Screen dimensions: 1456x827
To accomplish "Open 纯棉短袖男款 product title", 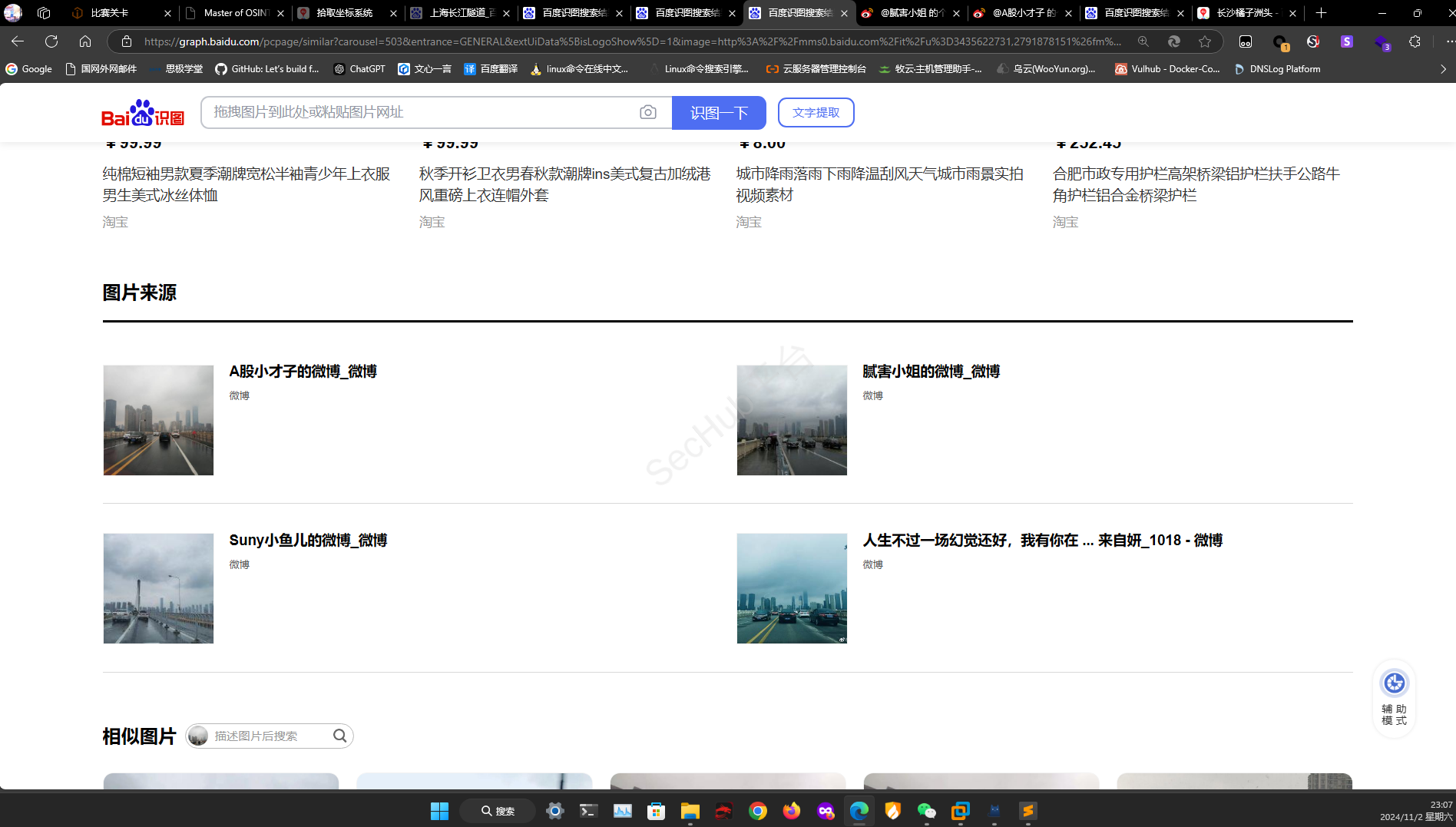I will (x=247, y=184).
